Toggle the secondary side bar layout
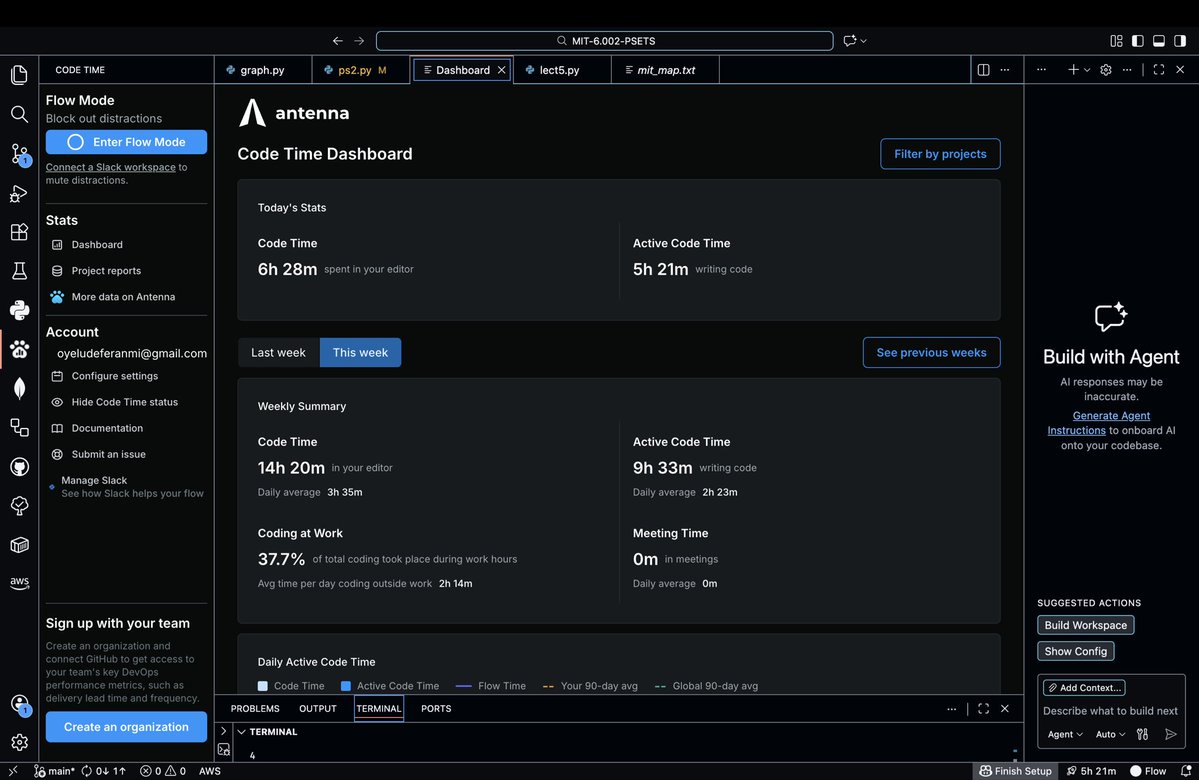Screen dimensions: 1199x780 tap(1181, 41)
